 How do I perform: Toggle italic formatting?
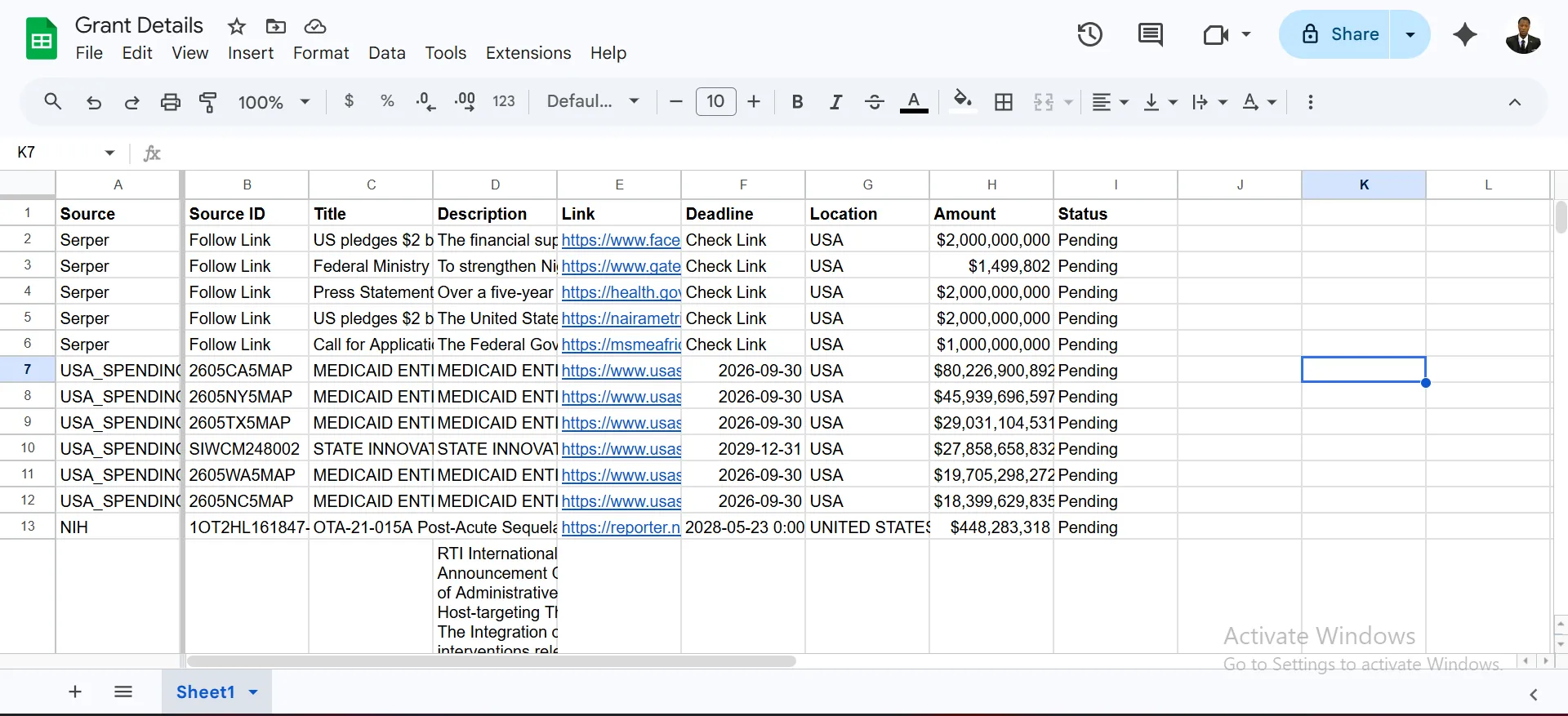pos(835,102)
